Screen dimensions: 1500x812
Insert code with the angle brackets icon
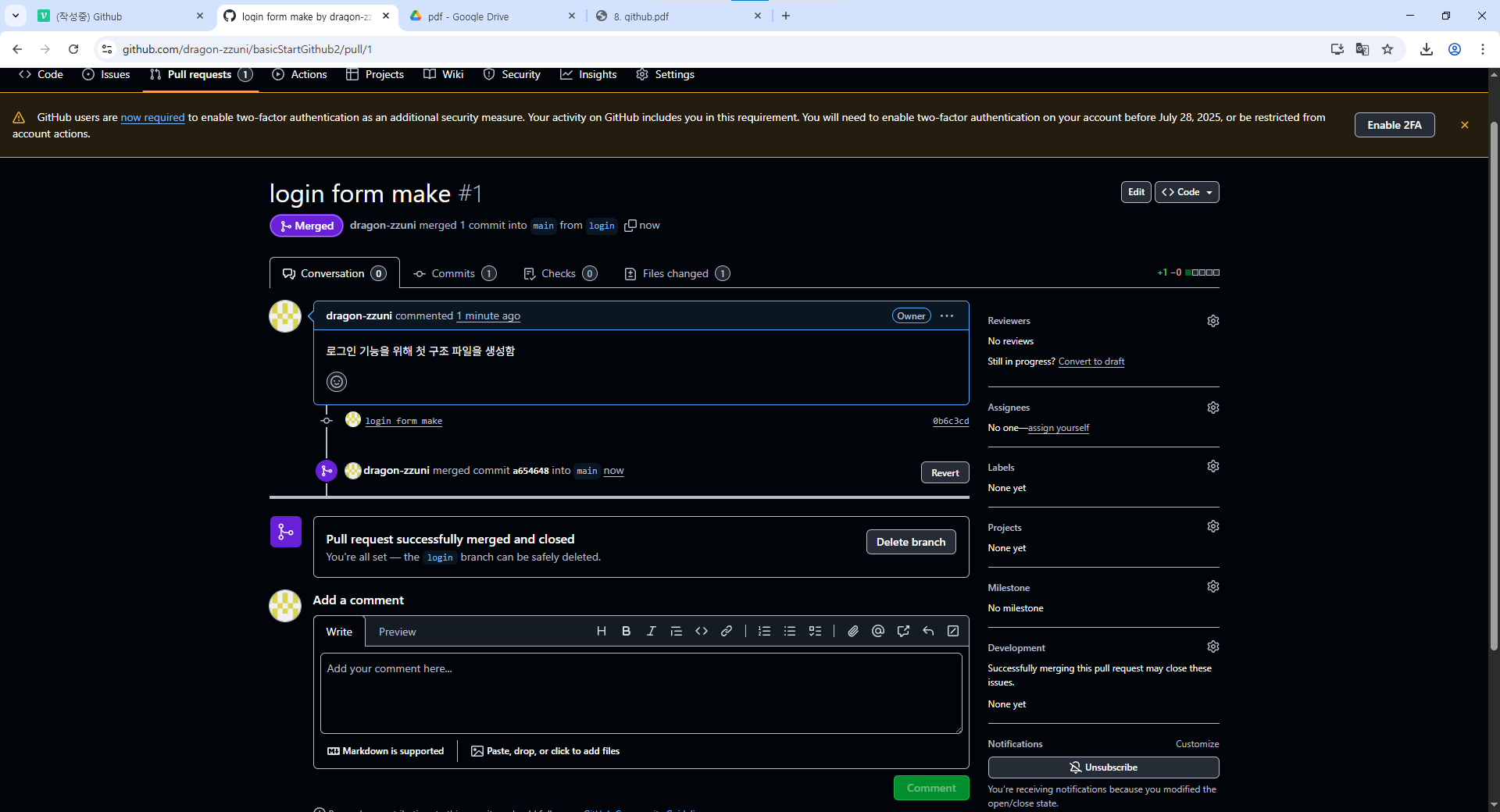pos(702,631)
